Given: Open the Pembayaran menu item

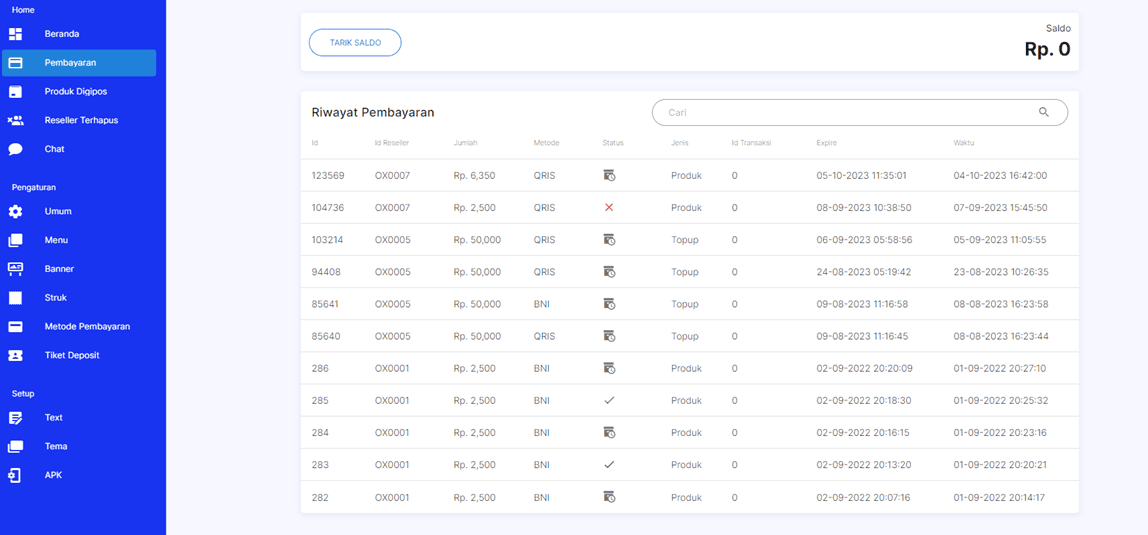Looking at the screenshot, I should (x=70, y=63).
